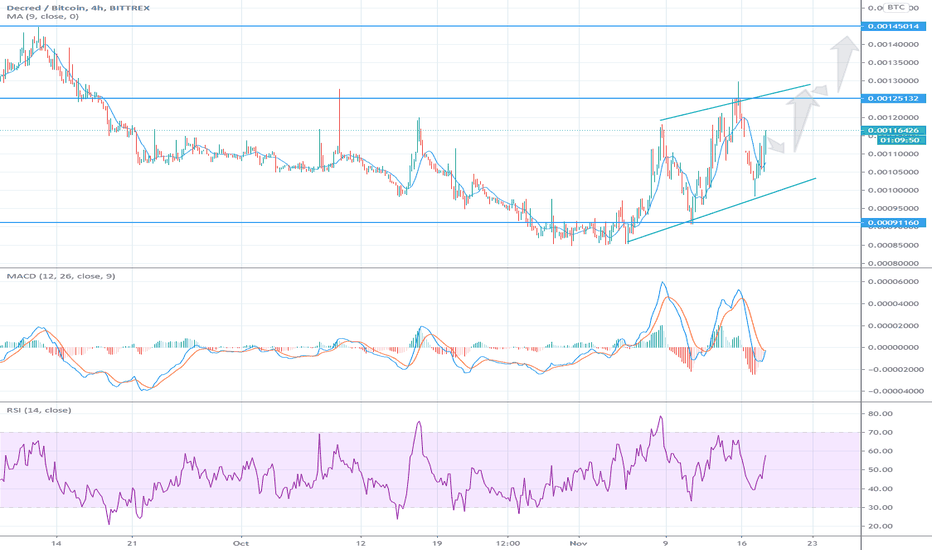932x550 pixels.
Task: Click the RSI axis value 50.00
Action: 880,470
